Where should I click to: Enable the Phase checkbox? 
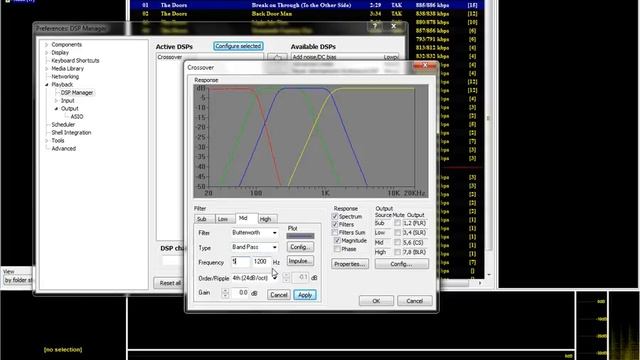click(337, 249)
